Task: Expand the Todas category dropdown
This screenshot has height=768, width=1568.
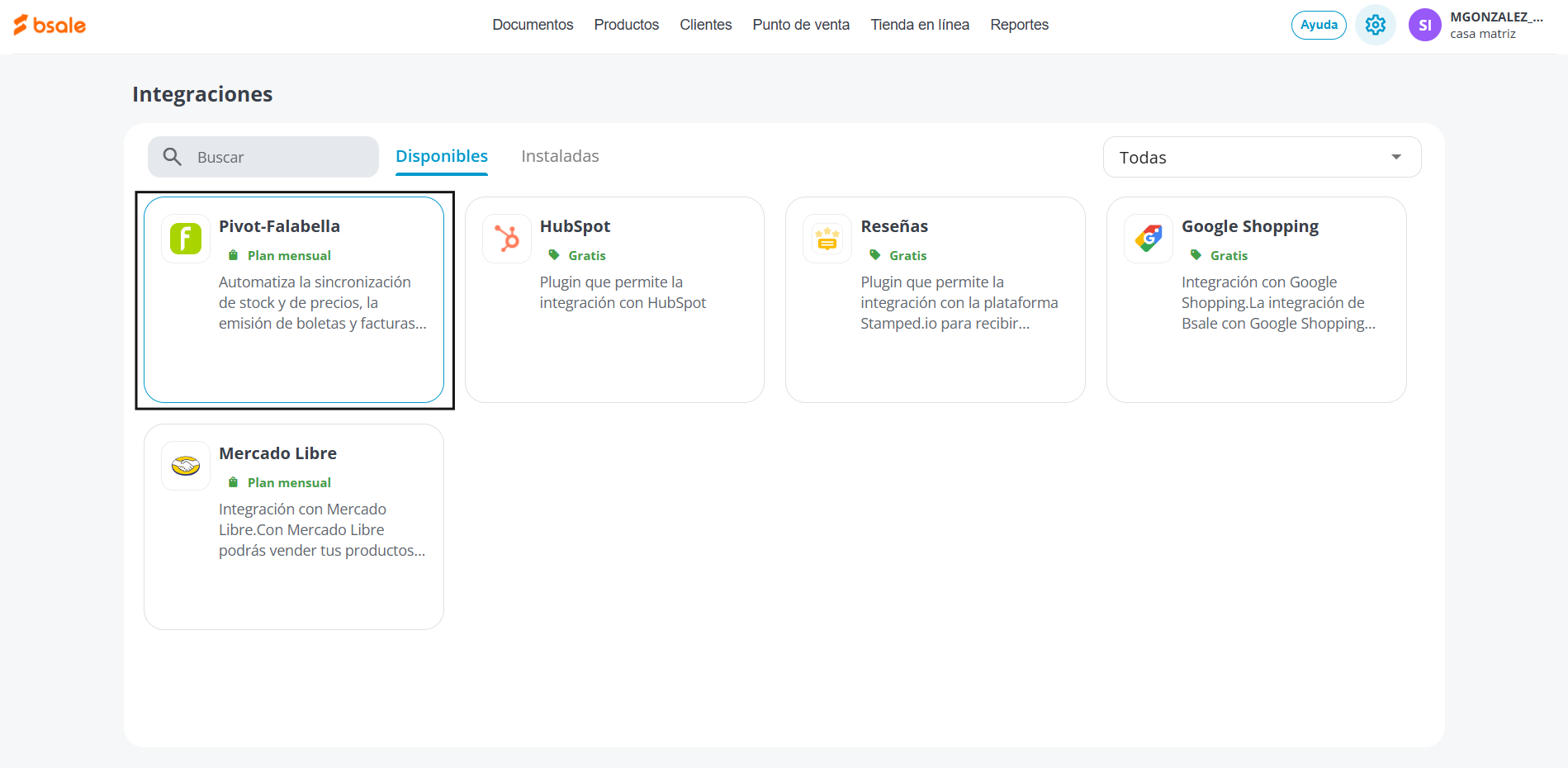Action: click(x=1262, y=157)
